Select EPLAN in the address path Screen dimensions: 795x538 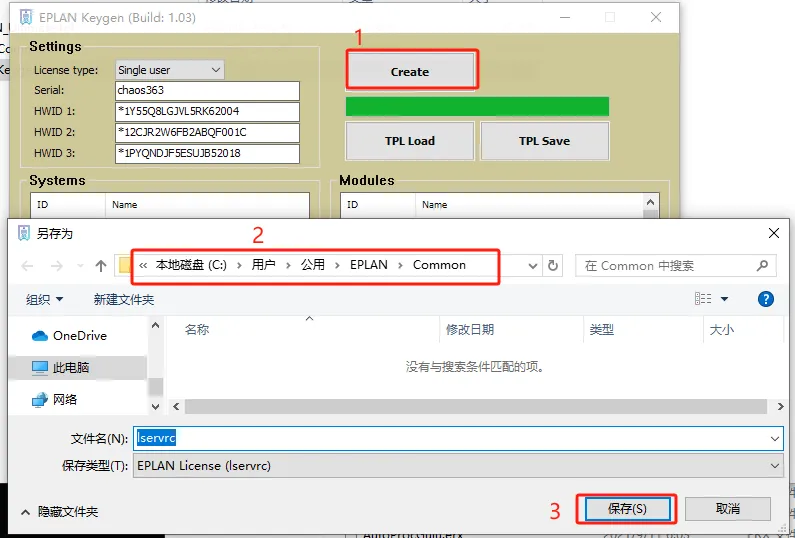369,265
